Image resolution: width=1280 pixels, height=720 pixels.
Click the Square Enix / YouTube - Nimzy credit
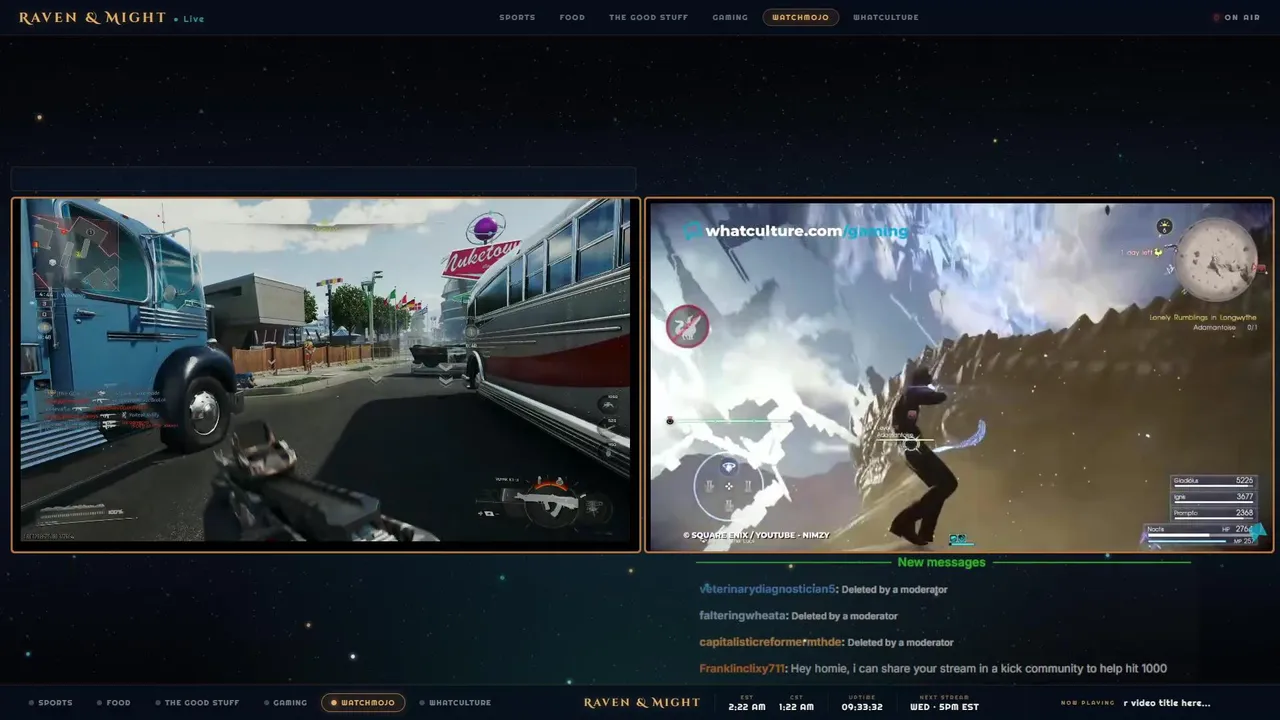click(756, 535)
